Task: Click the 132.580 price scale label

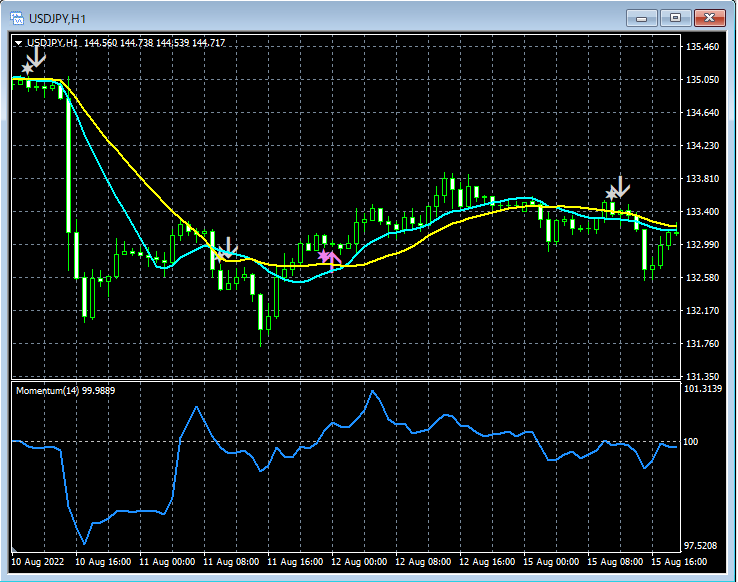Action: coord(702,278)
